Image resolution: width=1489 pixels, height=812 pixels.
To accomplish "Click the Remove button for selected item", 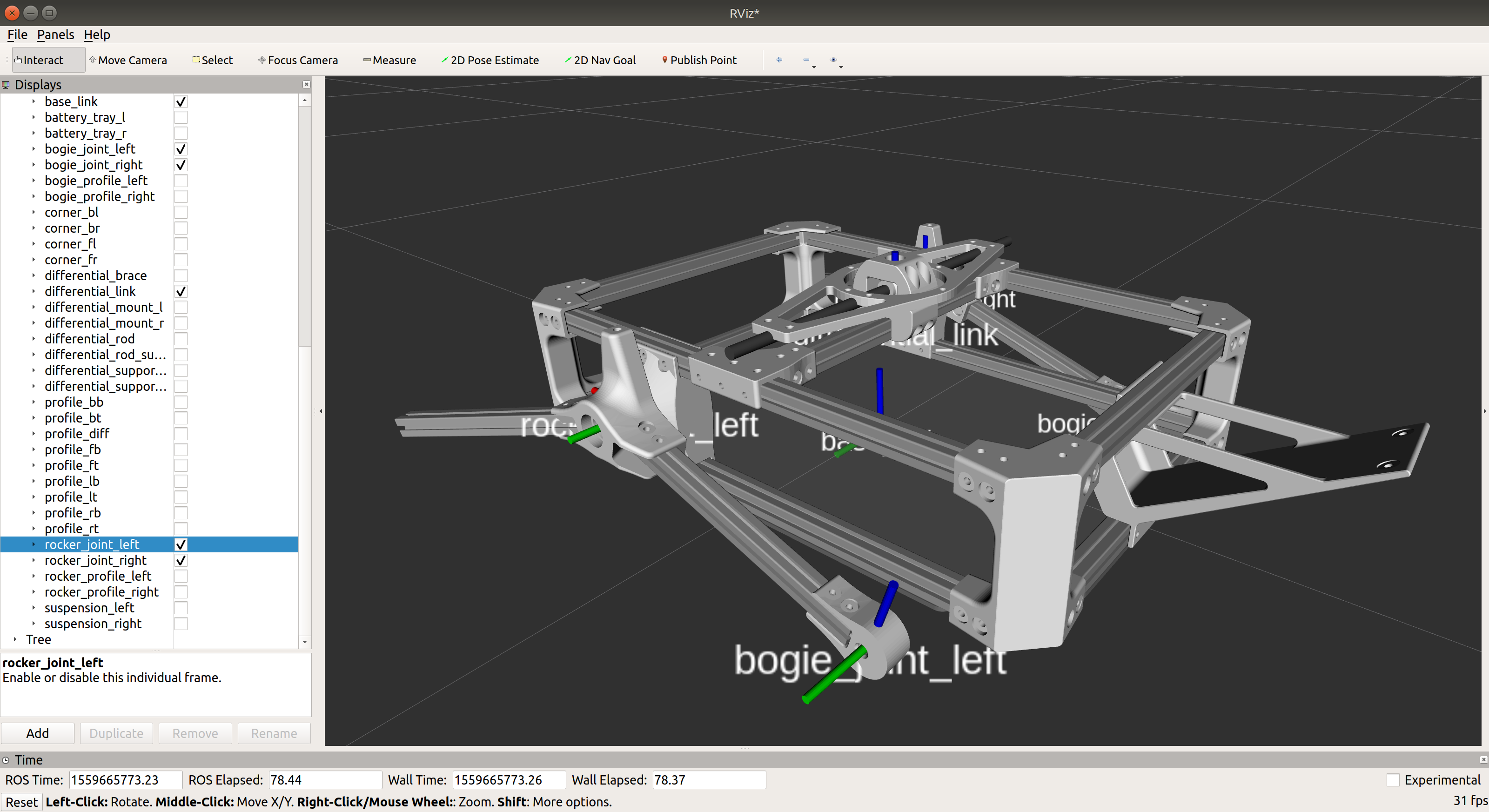I will tap(193, 733).
